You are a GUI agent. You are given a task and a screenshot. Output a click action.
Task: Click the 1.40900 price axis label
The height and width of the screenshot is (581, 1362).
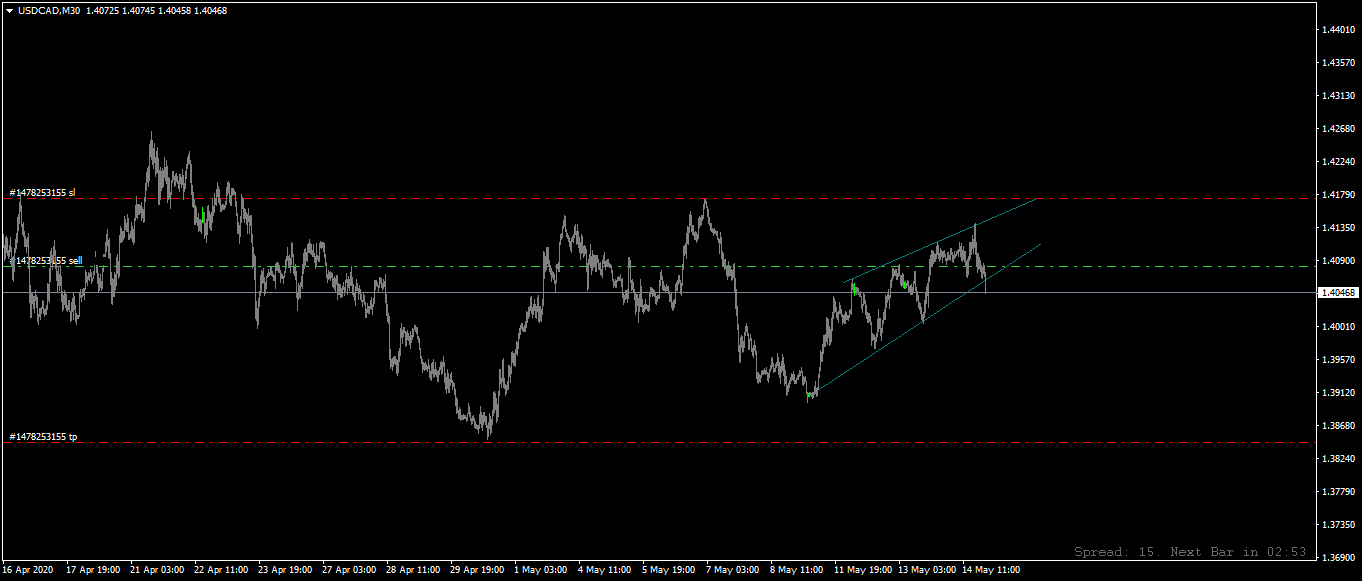[1338, 261]
